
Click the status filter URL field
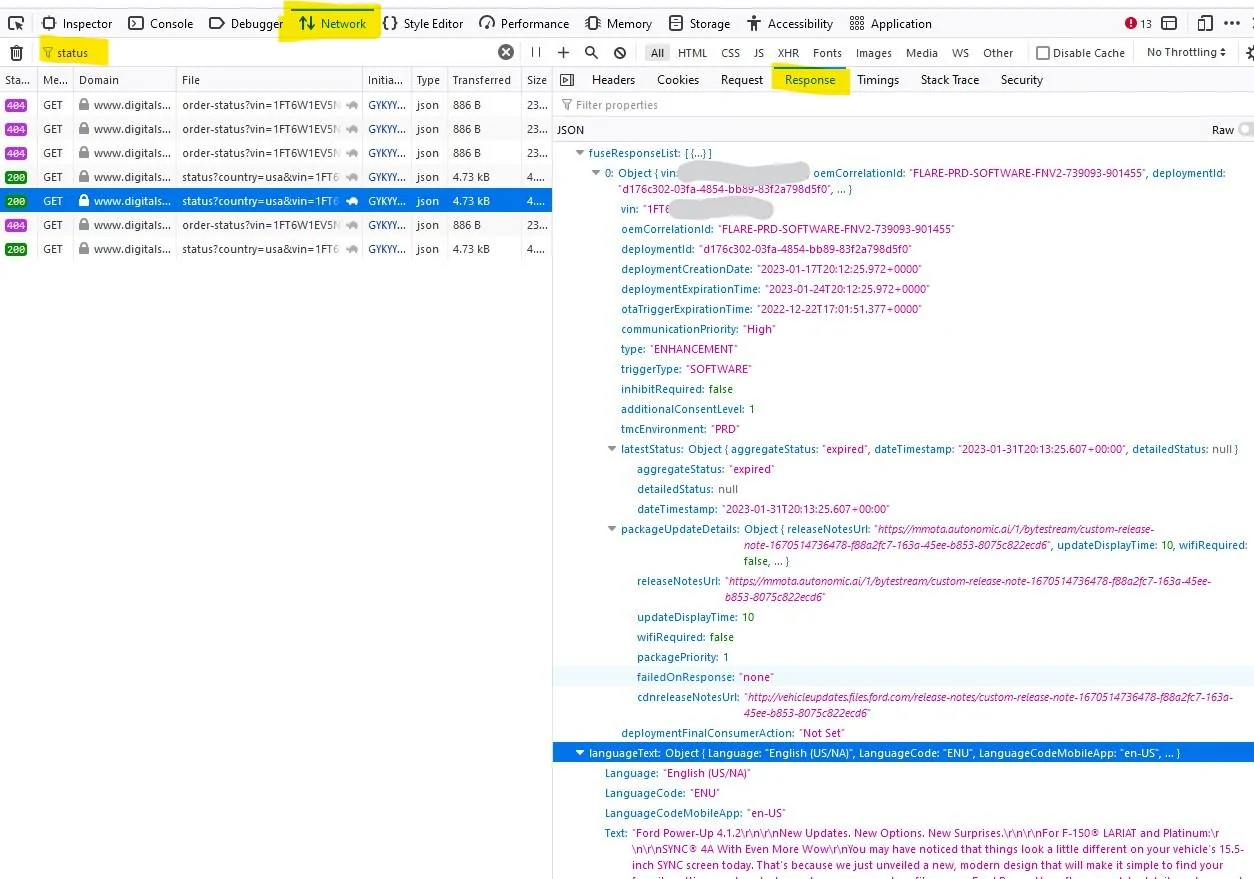[x=270, y=53]
